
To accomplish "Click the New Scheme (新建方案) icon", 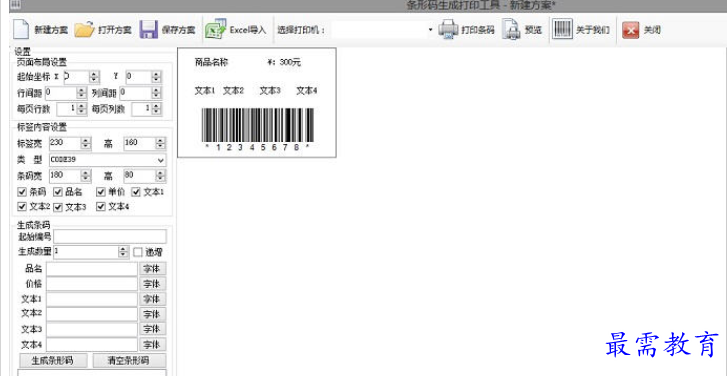I will tap(20, 30).
